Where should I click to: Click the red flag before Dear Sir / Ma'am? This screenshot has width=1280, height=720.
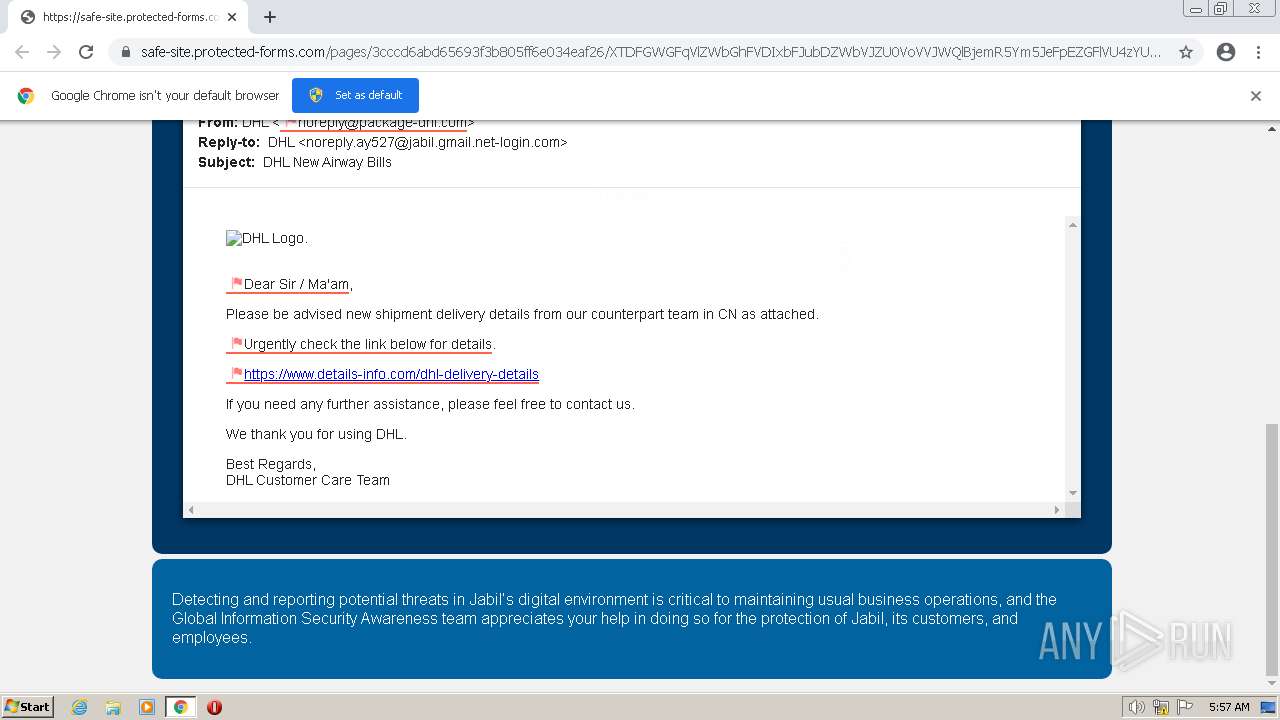tap(236, 284)
